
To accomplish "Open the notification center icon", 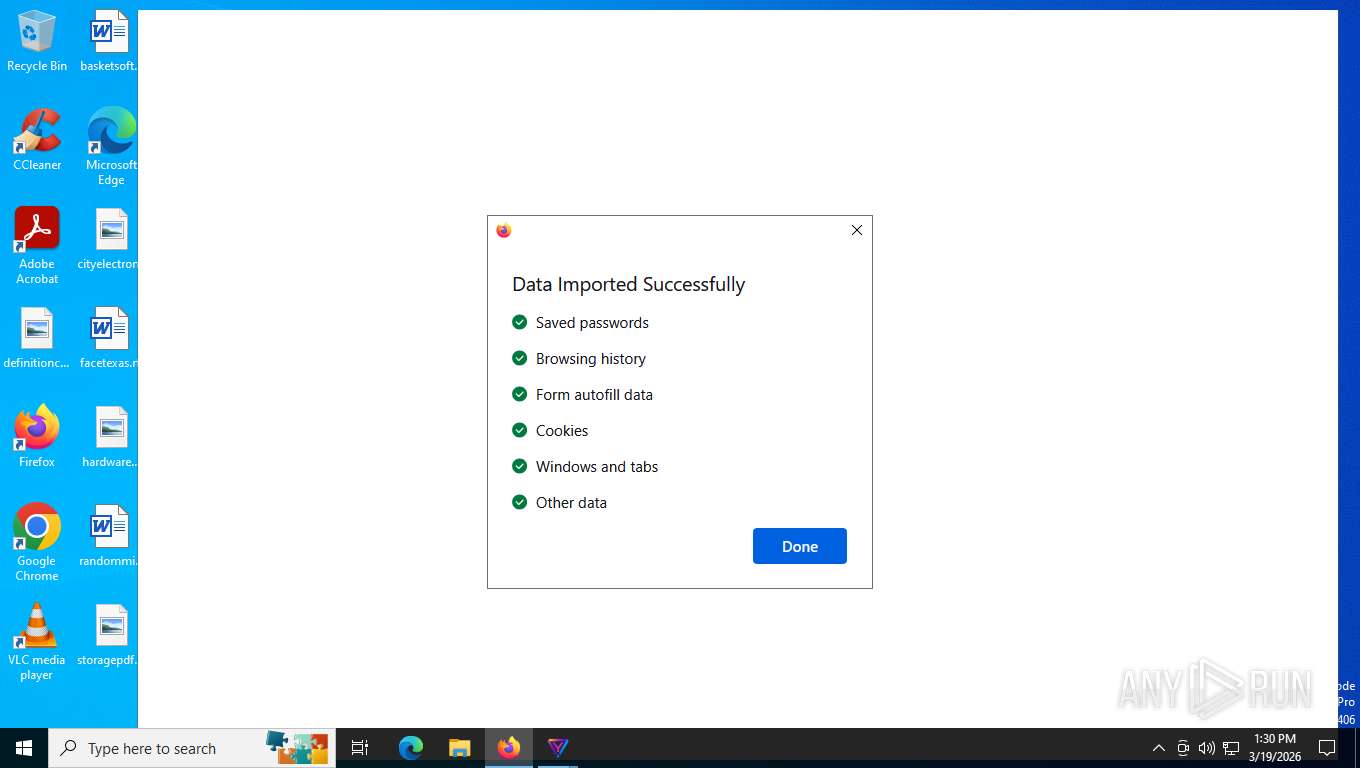I will tap(1327, 748).
